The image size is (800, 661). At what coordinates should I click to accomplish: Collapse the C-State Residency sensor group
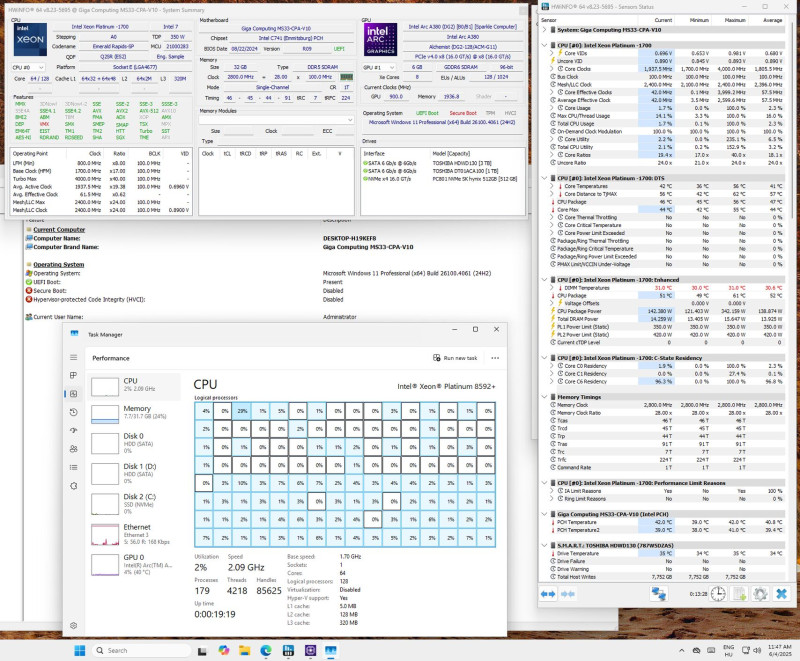544,358
